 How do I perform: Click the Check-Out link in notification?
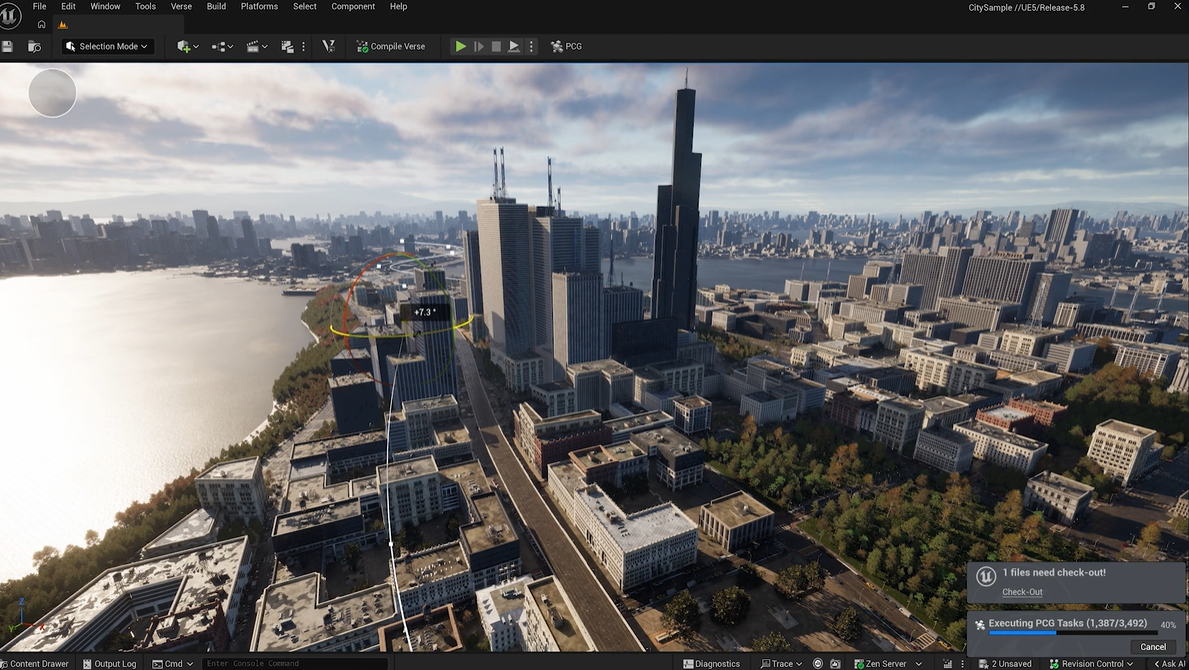click(x=1022, y=592)
